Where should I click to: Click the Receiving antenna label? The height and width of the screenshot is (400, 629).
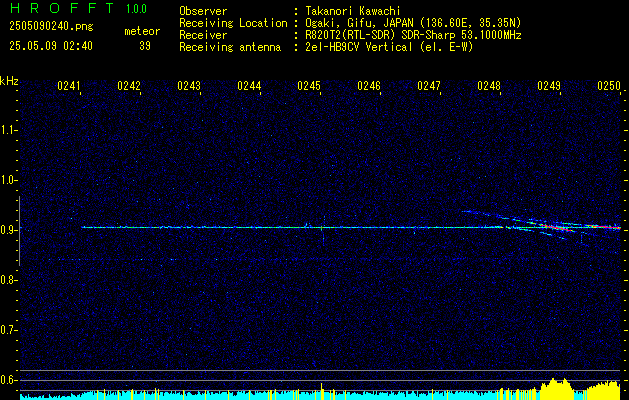[230, 47]
